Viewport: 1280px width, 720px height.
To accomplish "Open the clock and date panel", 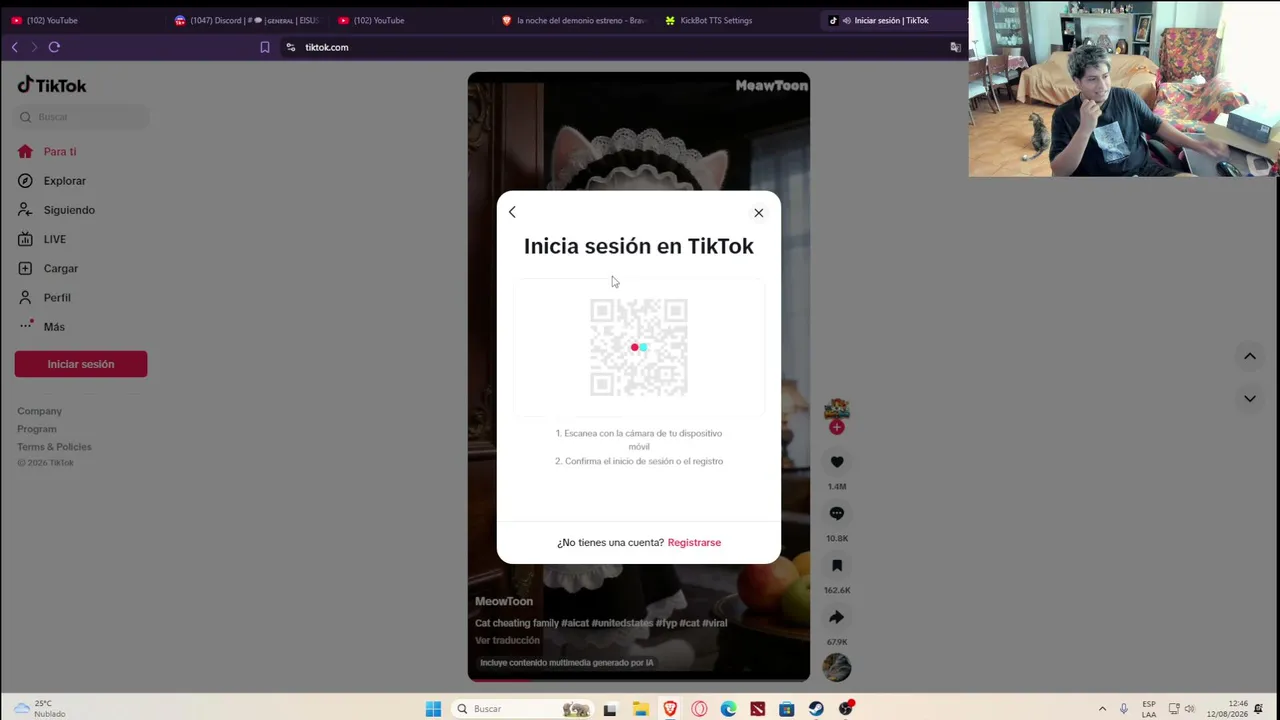I will click(1227, 709).
